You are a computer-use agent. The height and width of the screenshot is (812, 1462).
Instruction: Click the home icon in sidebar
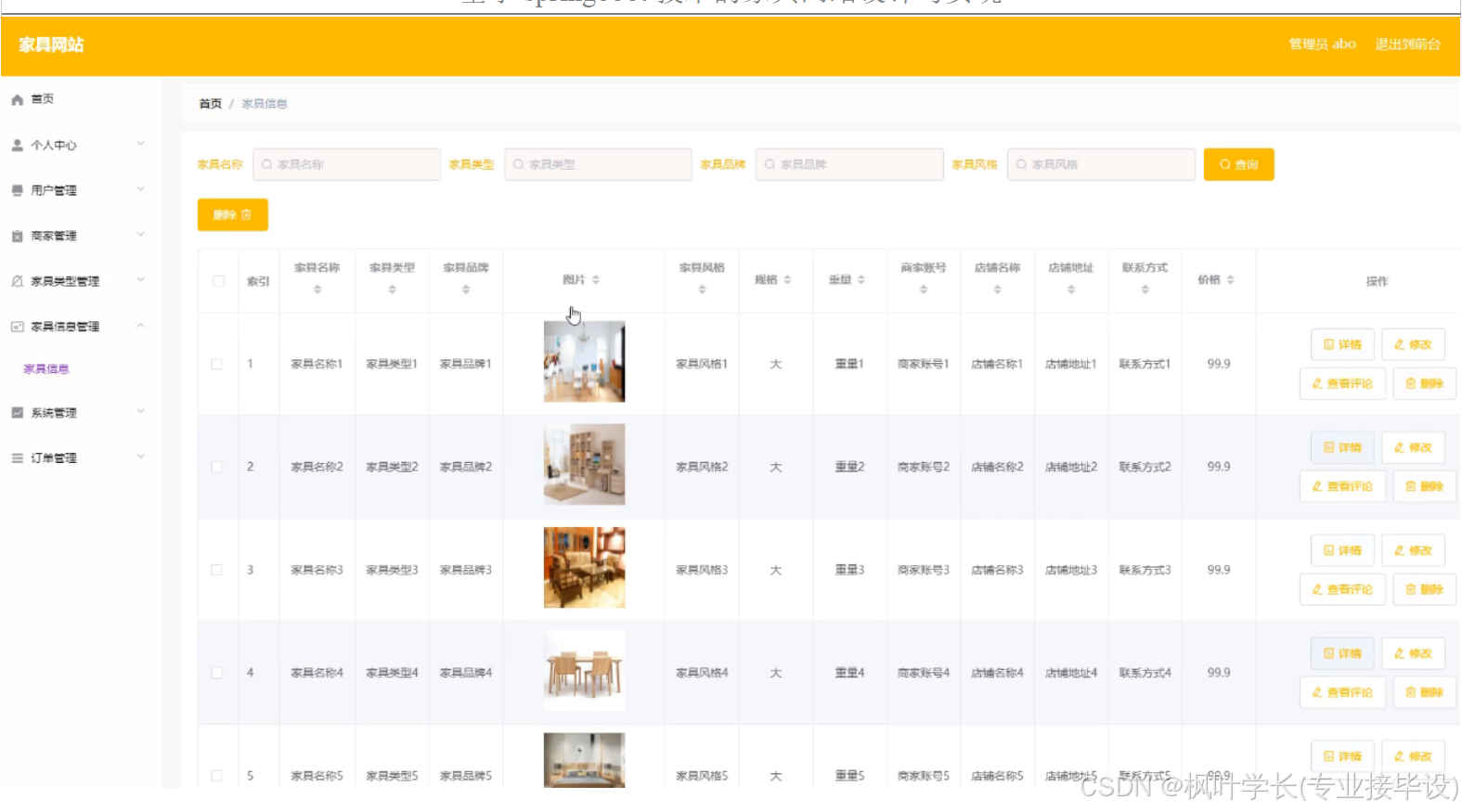(17, 99)
